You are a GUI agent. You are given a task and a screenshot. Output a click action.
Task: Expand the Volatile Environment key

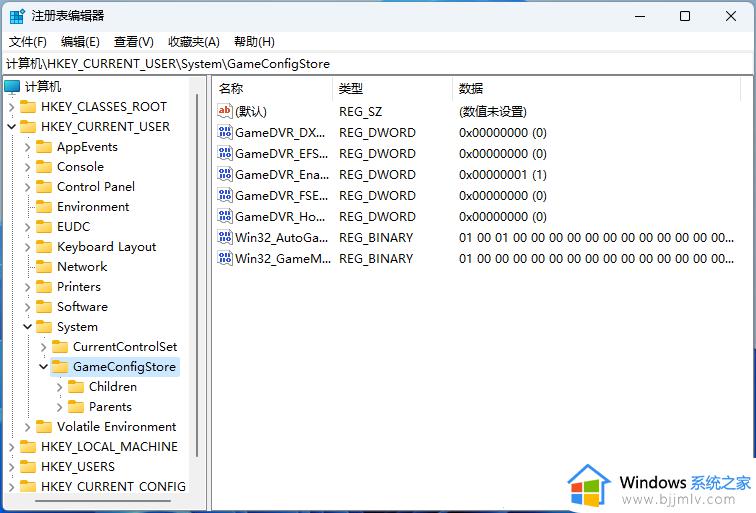click(27, 427)
